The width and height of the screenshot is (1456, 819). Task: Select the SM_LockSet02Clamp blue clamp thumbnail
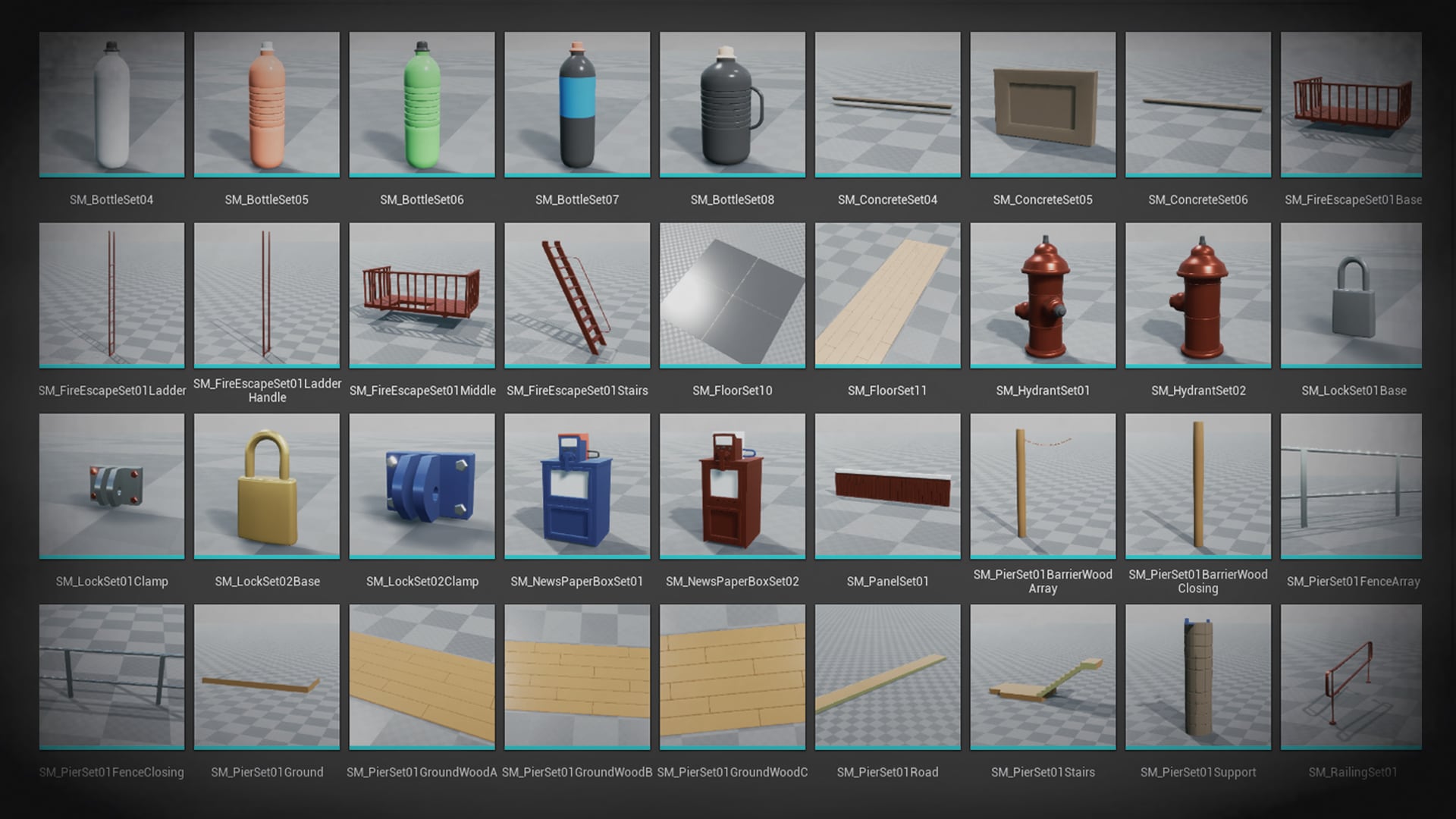pyautogui.click(x=422, y=486)
